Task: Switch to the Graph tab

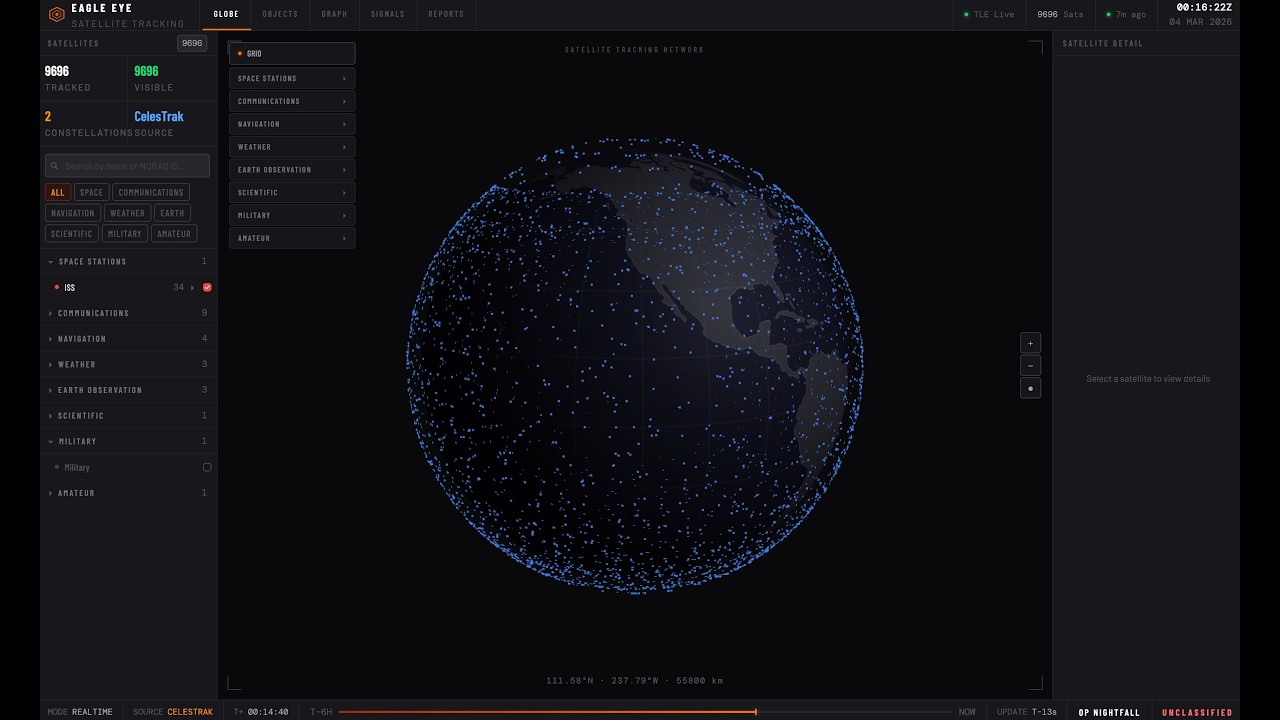Action: [x=334, y=14]
